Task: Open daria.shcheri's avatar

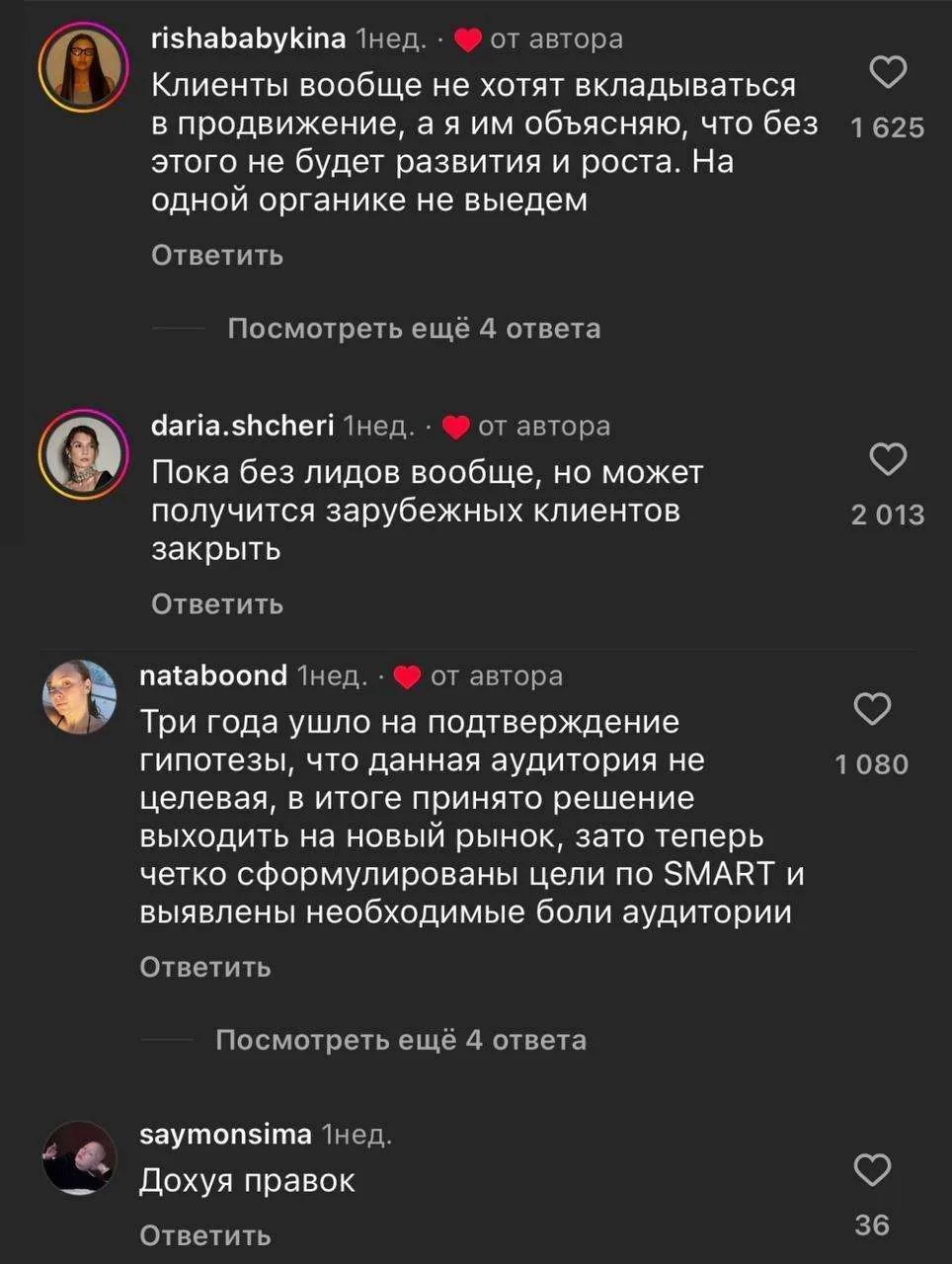Action: click(83, 457)
